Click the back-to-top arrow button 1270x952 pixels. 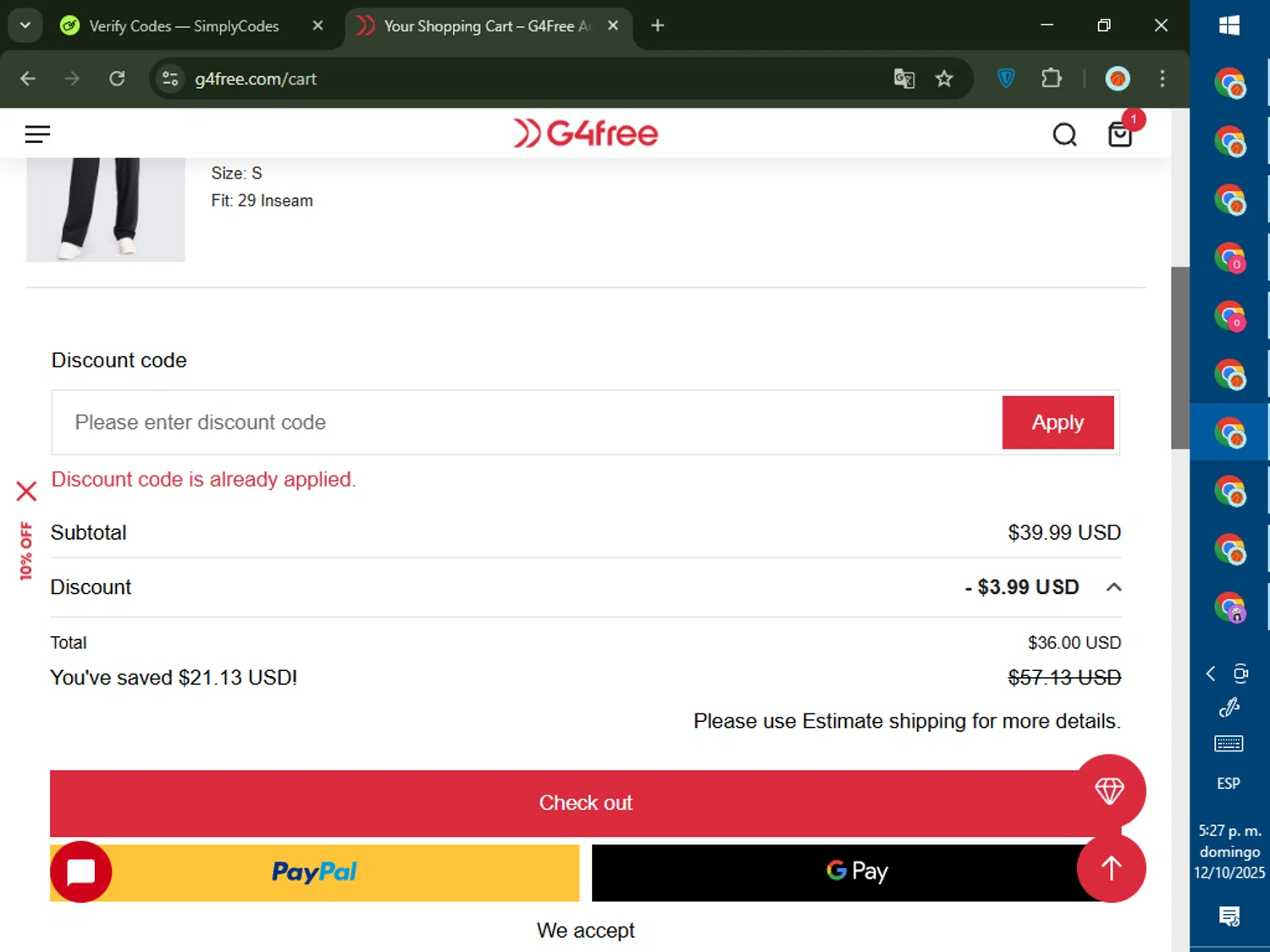pyautogui.click(x=1111, y=868)
